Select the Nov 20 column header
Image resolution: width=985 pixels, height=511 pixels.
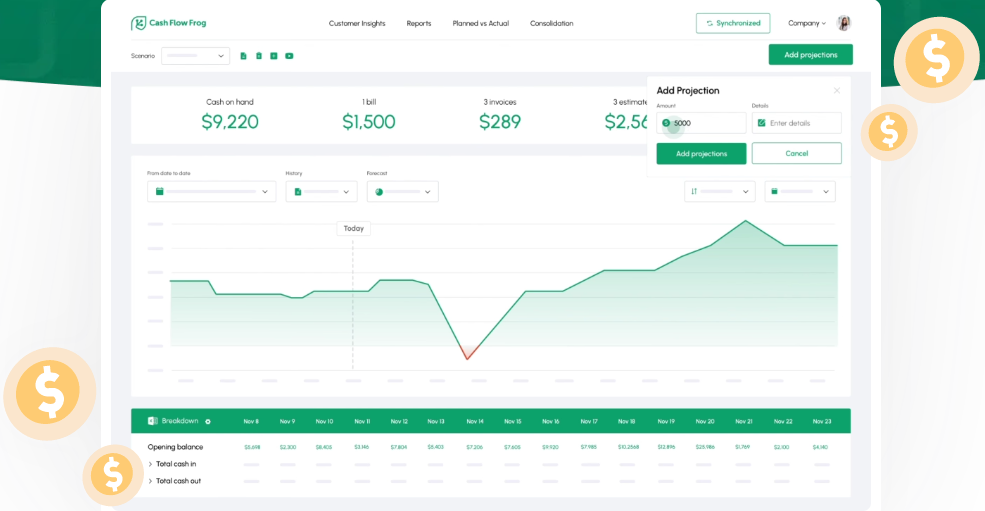(705, 422)
